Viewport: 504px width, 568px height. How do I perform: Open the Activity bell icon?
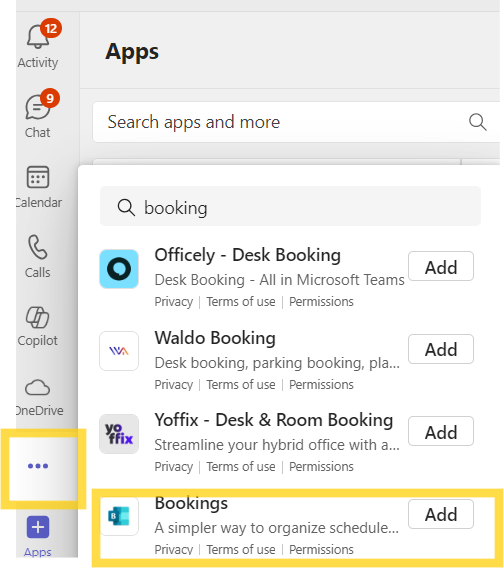(x=38, y=37)
